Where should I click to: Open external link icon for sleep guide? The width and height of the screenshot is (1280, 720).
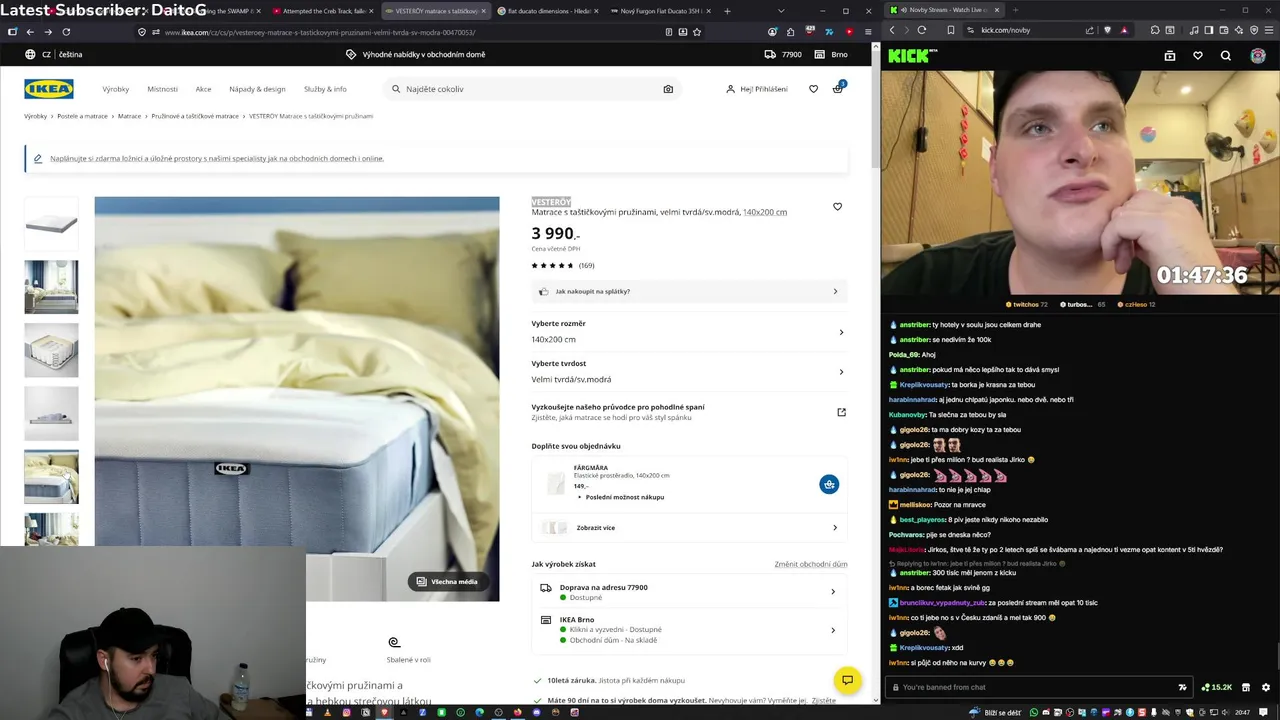point(841,412)
